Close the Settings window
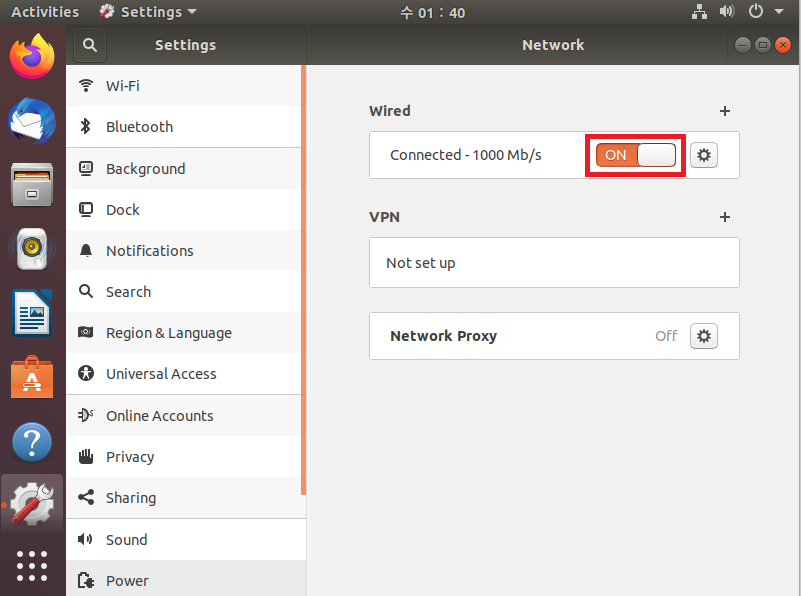This screenshot has height=596, width=801. [783, 45]
